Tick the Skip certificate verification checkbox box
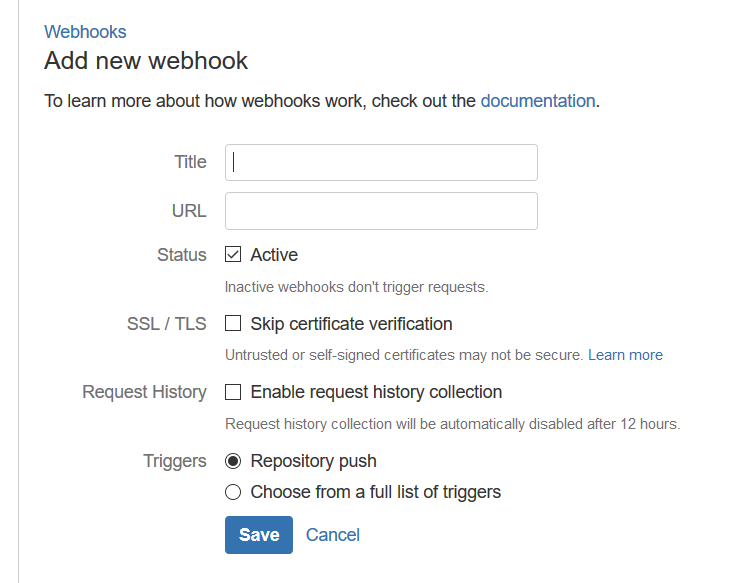This screenshot has width=742, height=583. (x=233, y=324)
